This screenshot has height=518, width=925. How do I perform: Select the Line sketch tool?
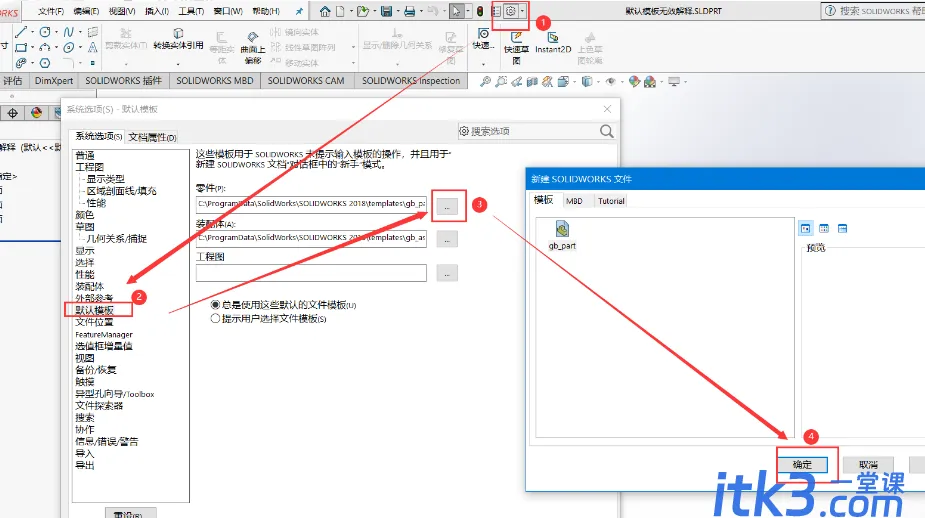click(x=21, y=32)
